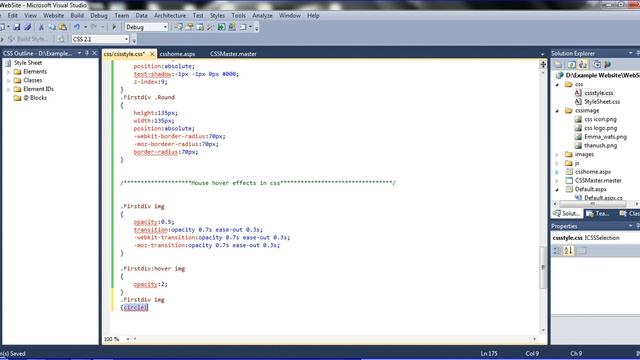Click the Paste clipboard icon
Image resolution: width=640 pixels, height=360 pixels.
pyautogui.click(x=63, y=27)
